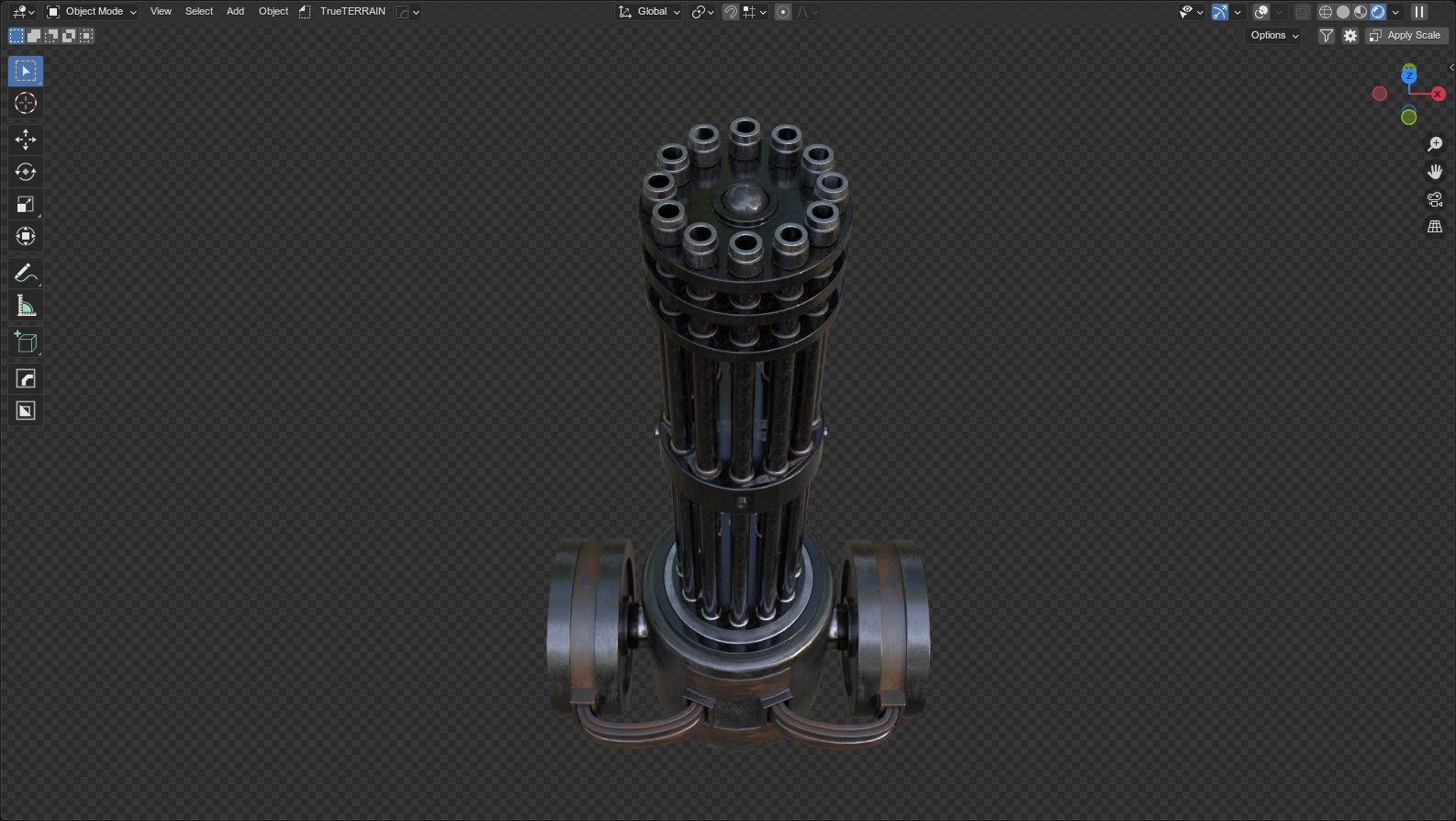Pick the Rotate tool
Image resolution: width=1456 pixels, height=821 pixels.
[26, 172]
